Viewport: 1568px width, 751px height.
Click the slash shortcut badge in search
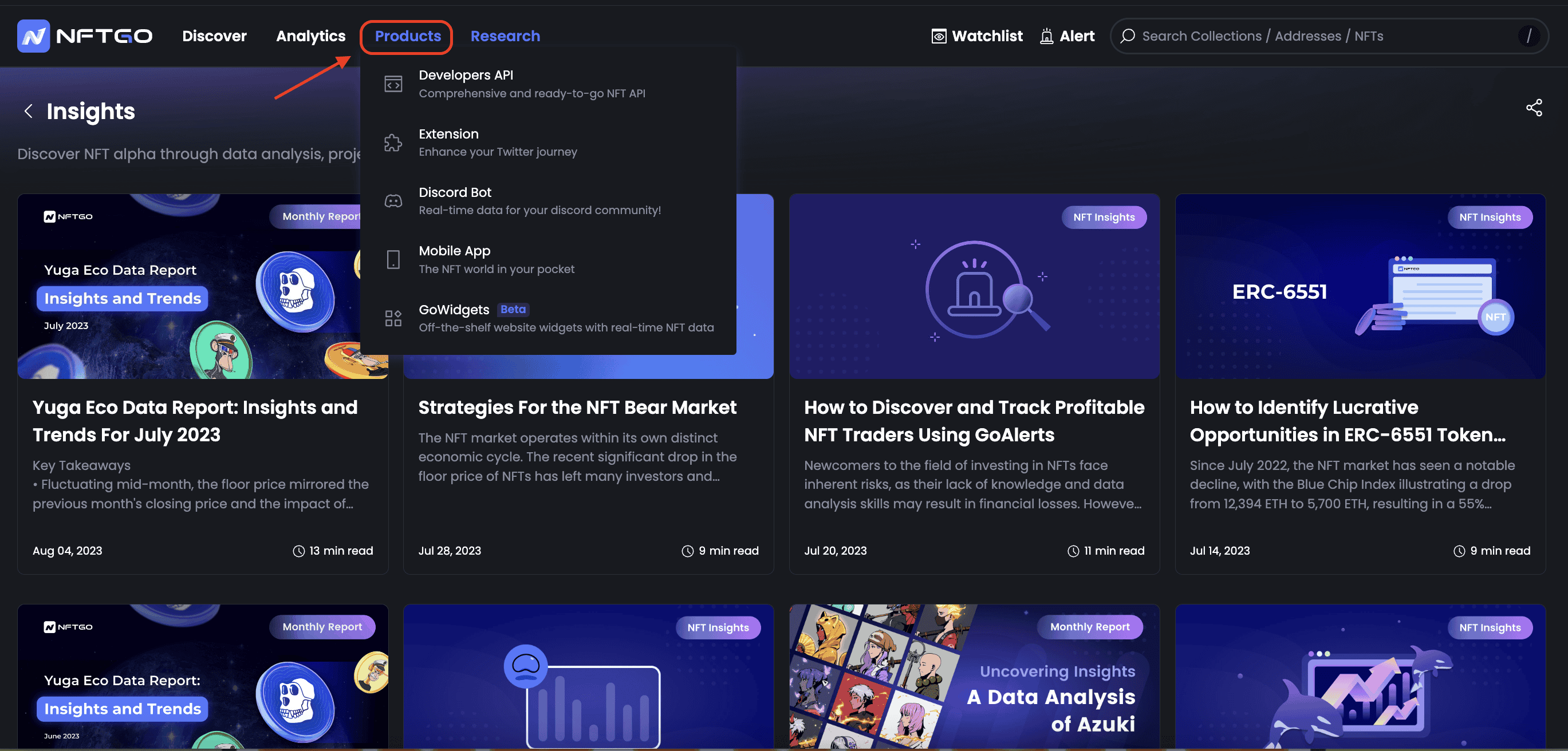1528,36
